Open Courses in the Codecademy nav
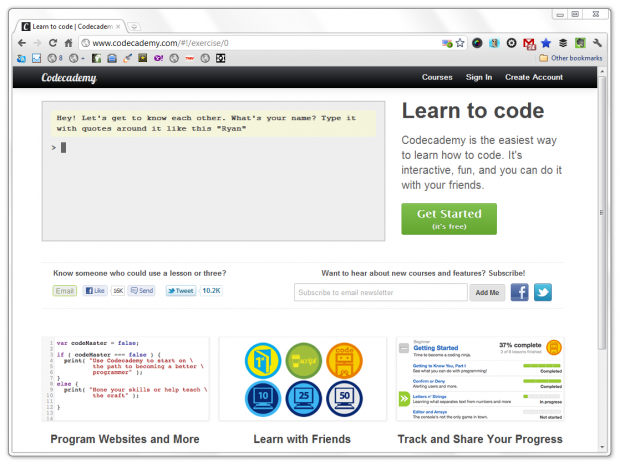 [437, 77]
